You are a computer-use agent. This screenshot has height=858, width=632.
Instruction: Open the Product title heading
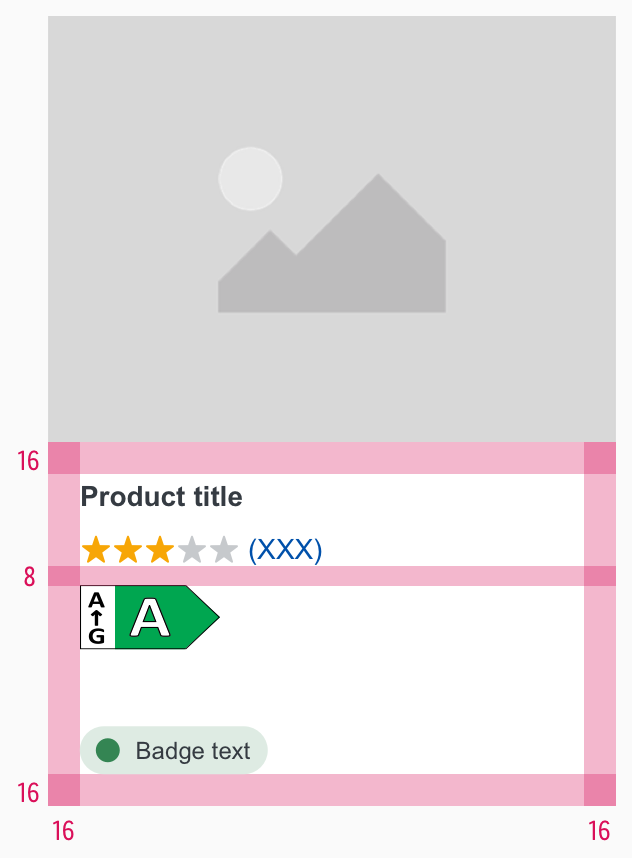click(x=161, y=497)
